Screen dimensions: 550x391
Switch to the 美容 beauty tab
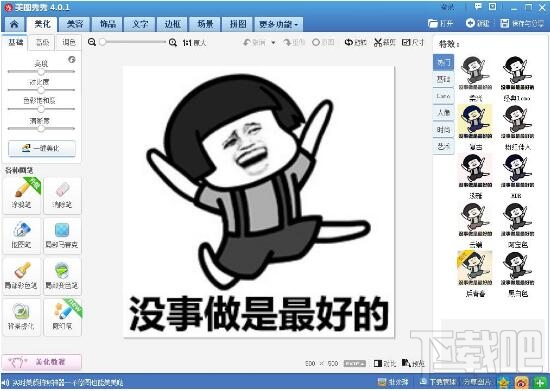pos(75,24)
